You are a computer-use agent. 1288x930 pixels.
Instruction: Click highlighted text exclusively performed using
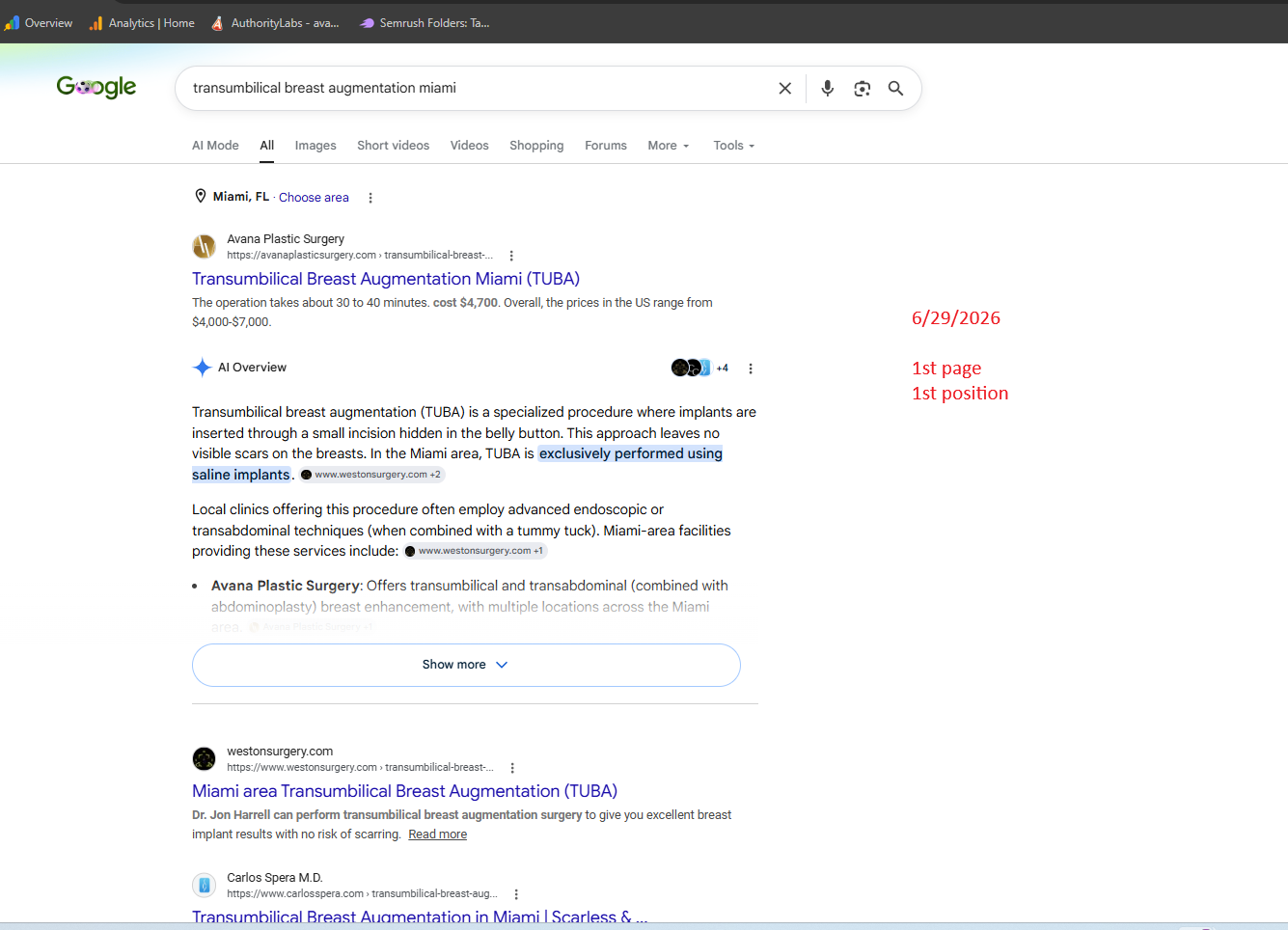631,453
